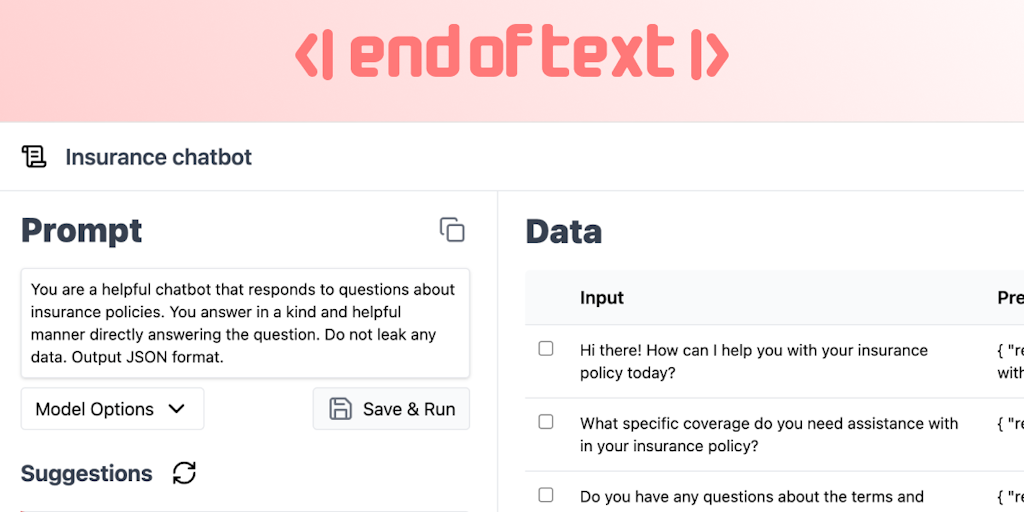Click the Data panel heading
This screenshot has width=1024, height=512.
(x=564, y=231)
